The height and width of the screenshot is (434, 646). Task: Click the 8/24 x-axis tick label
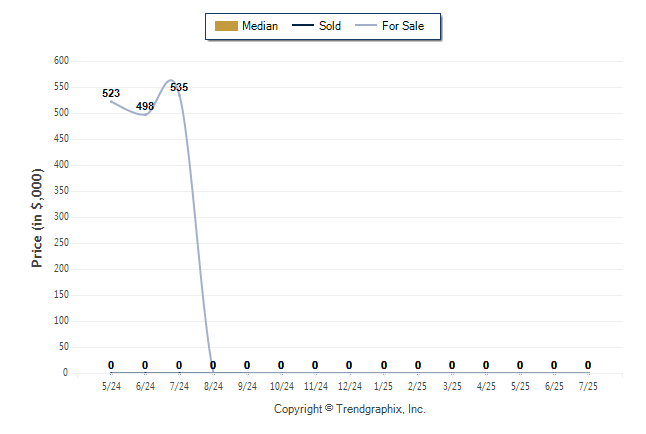coord(213,386)
